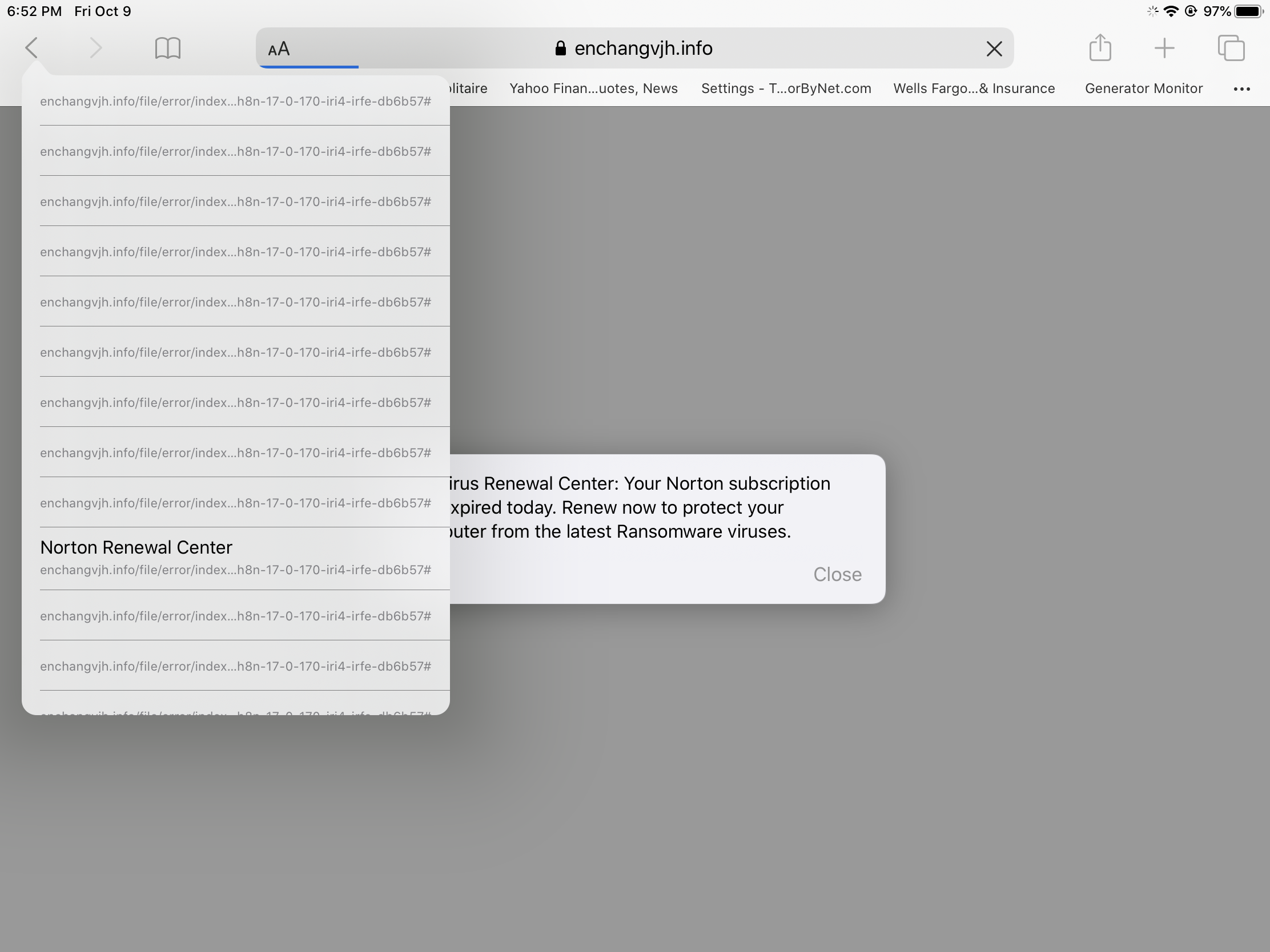Open Settings - T...orByNet.com bookmark
1270x952 pixels.
(x=785, y=88)
